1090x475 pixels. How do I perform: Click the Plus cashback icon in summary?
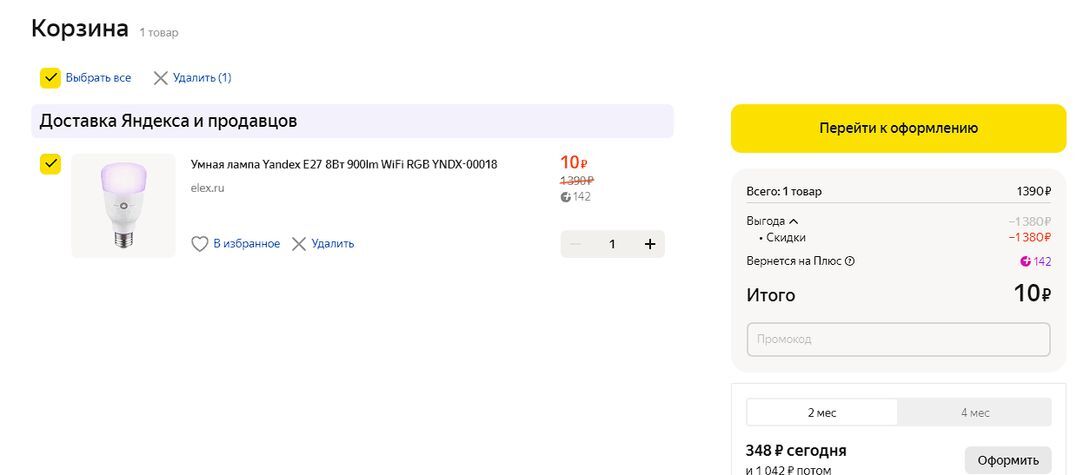1025,262
